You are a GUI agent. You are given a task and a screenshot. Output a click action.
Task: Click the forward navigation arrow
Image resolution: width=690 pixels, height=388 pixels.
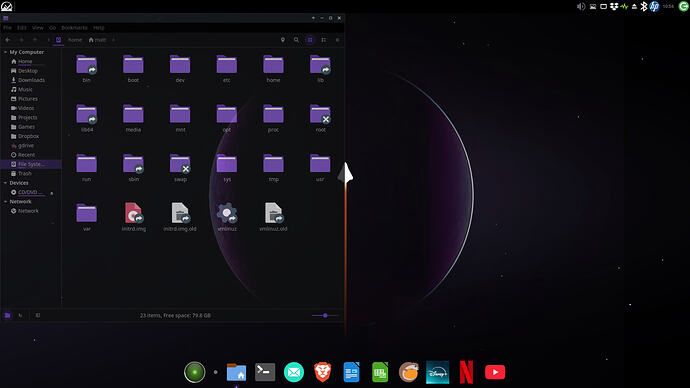22,40
